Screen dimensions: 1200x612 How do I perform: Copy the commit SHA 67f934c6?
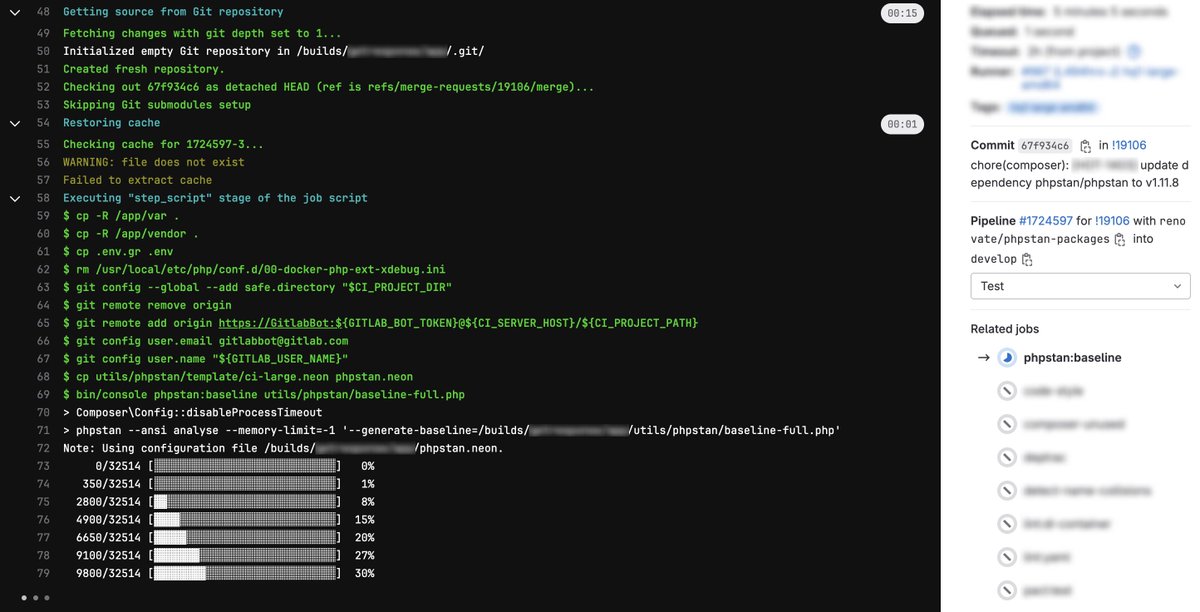(1086, 146)
